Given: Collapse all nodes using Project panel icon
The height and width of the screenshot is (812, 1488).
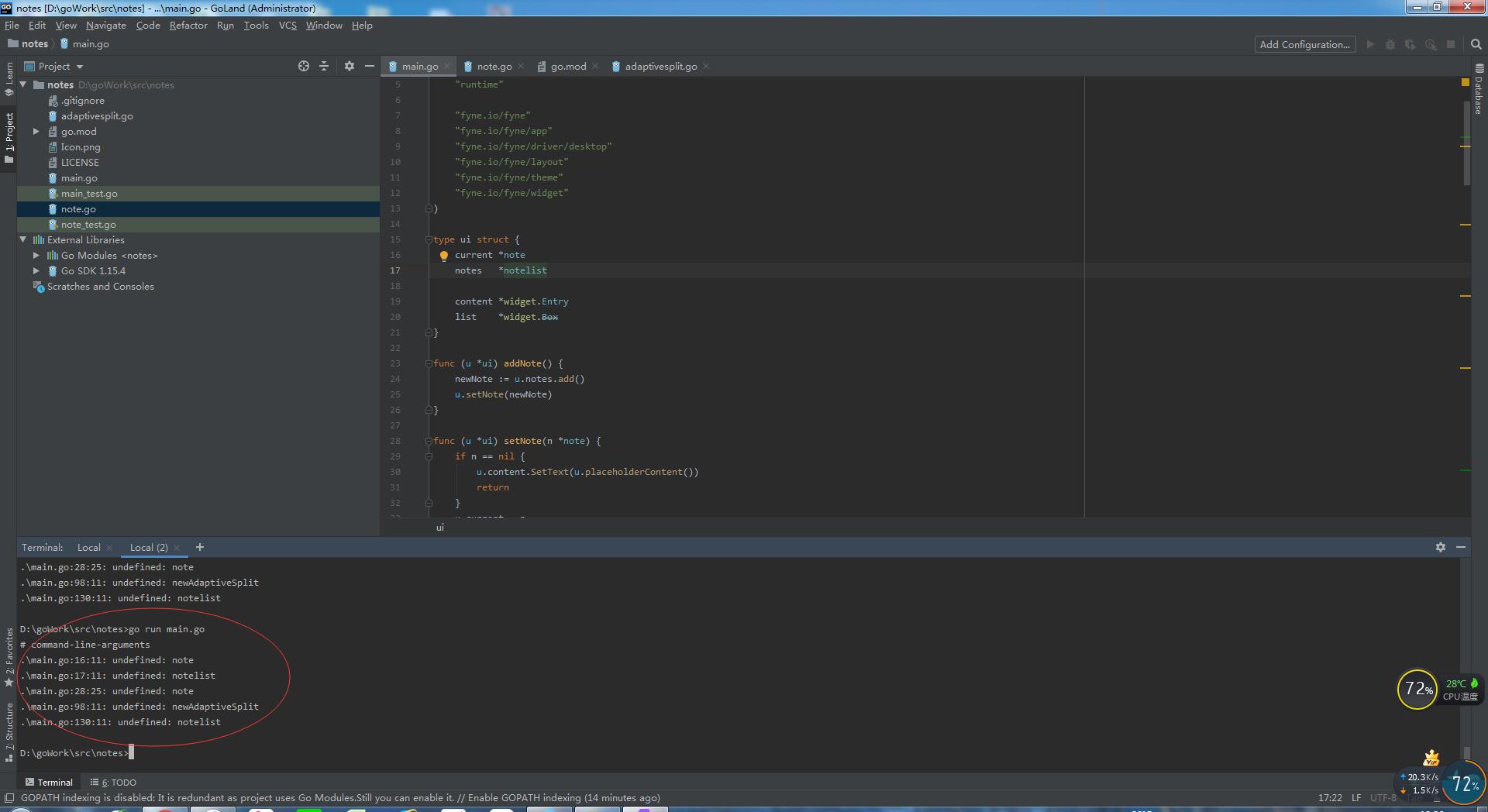Looking at the screenshot, I should point(324,66).
